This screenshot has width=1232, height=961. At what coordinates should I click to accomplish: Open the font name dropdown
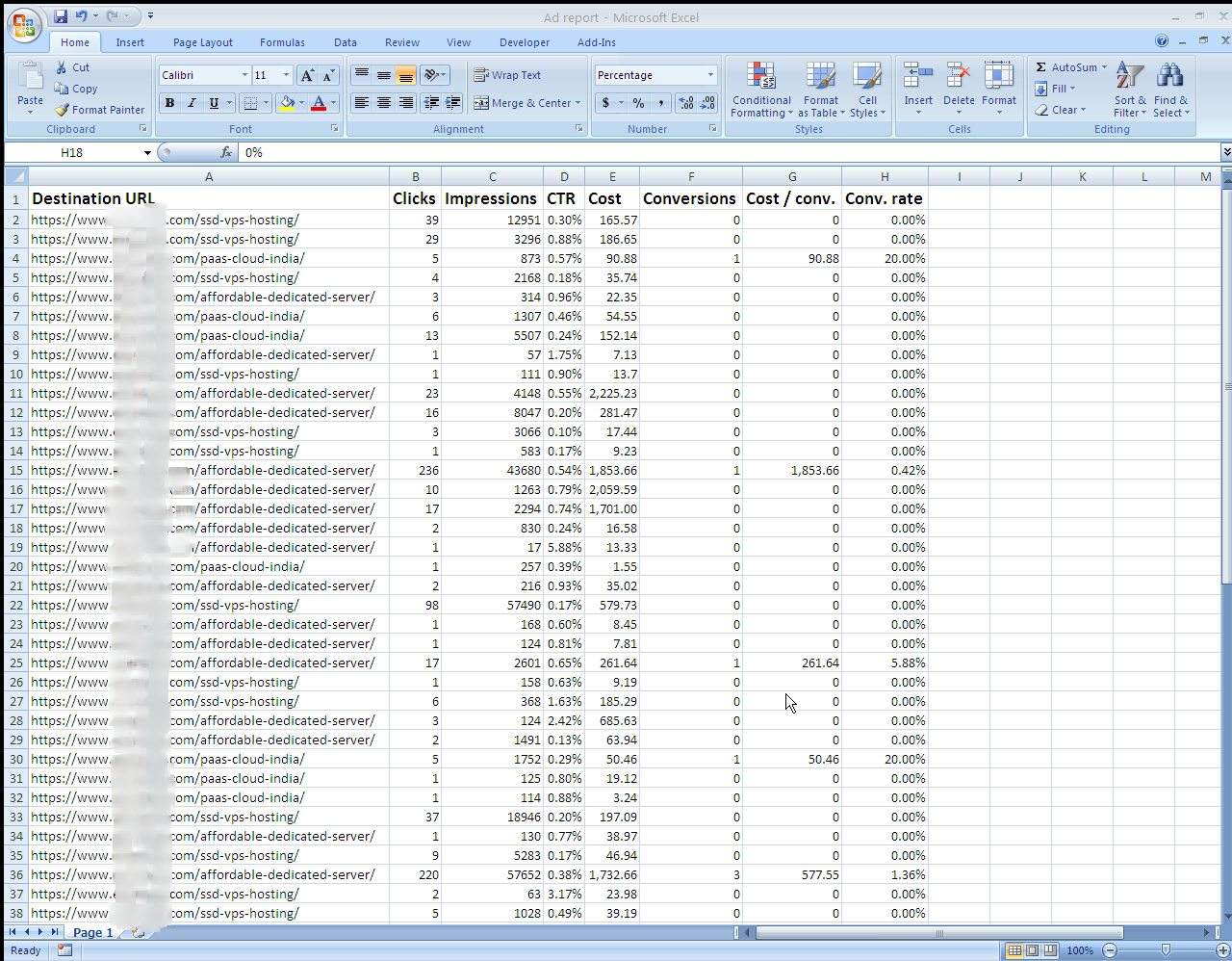pos(244,75)
